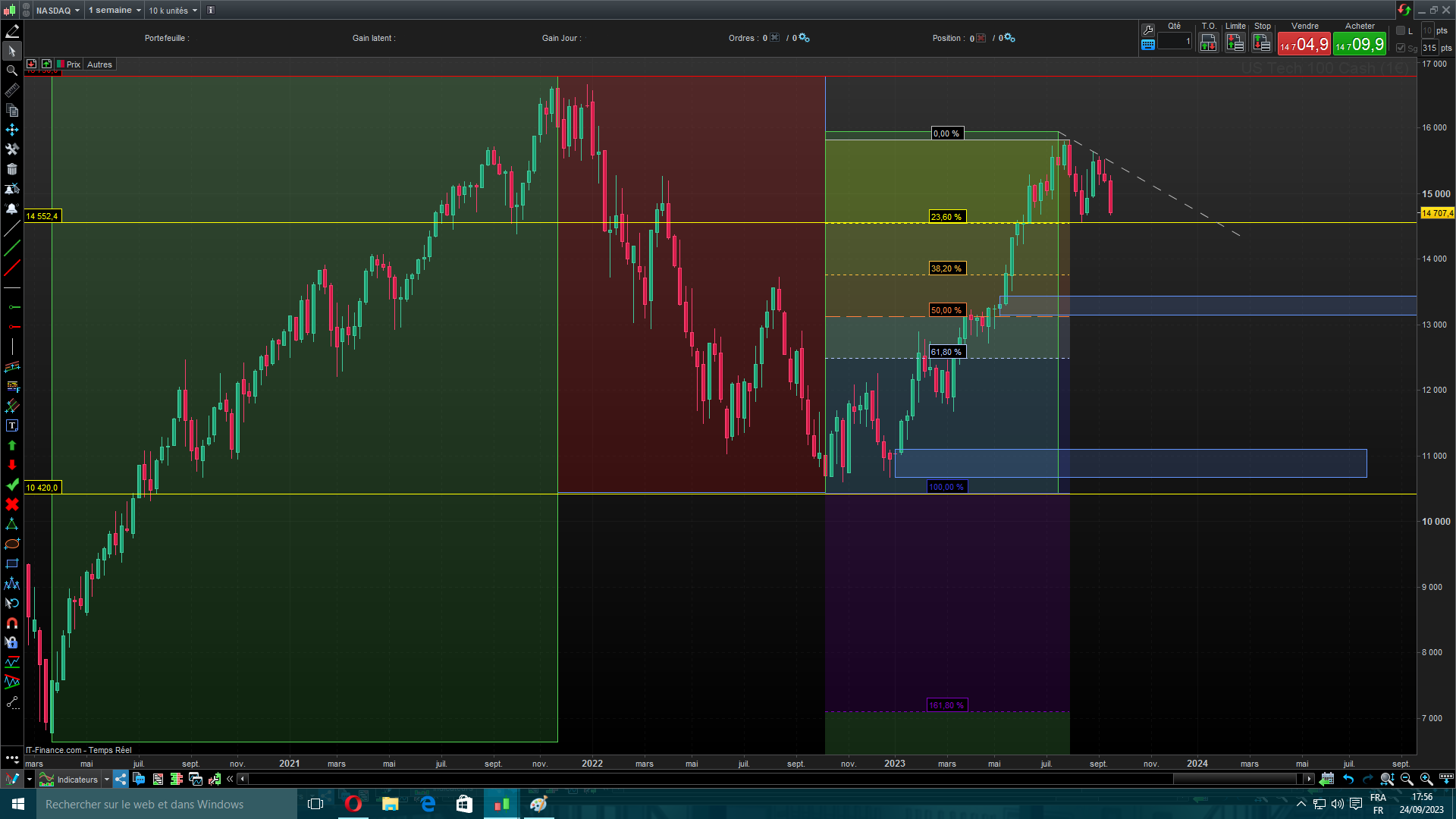The height and width of the screenshot is (819, 1456).
Task: Open the NASDAQ instrument dropdown
Action: 58,11
